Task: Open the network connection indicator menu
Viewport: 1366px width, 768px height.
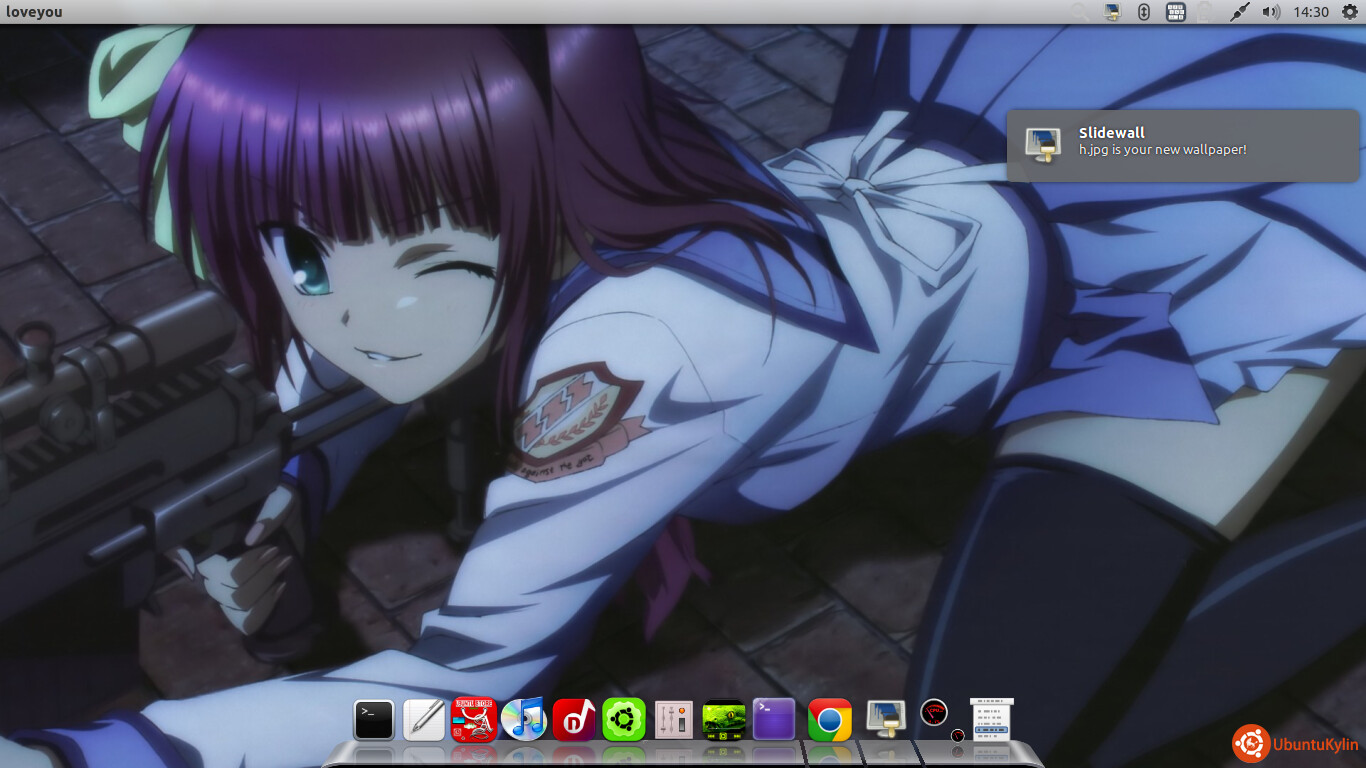Action: click(1239, 12)
